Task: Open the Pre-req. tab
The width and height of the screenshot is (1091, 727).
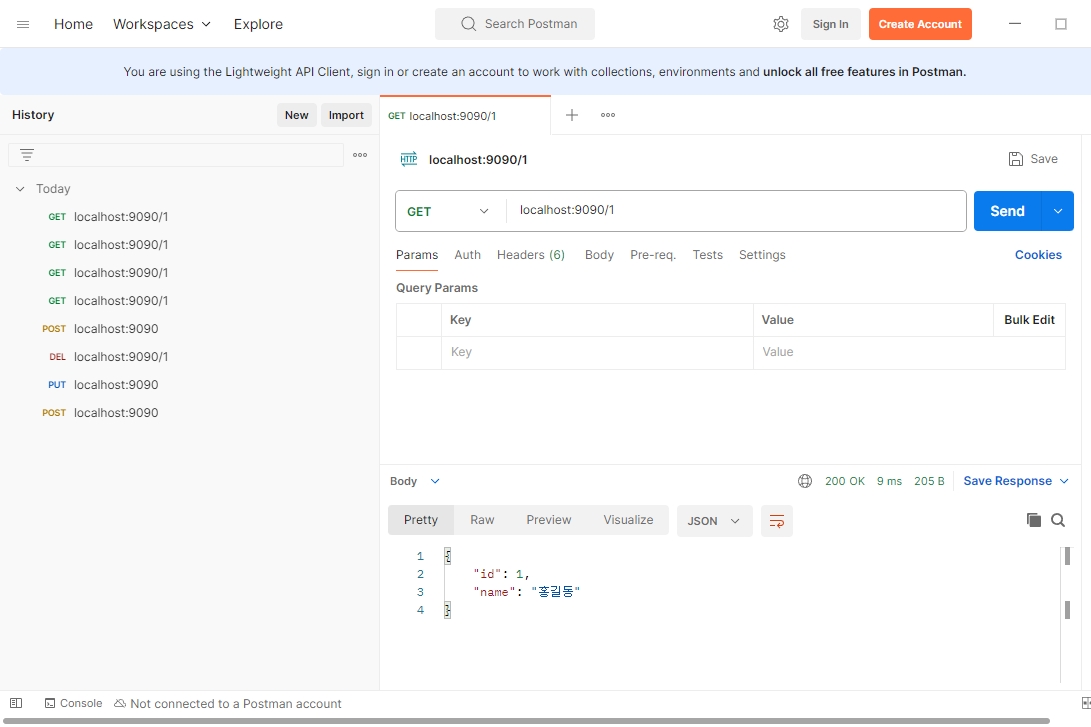Action: point(653,255)
